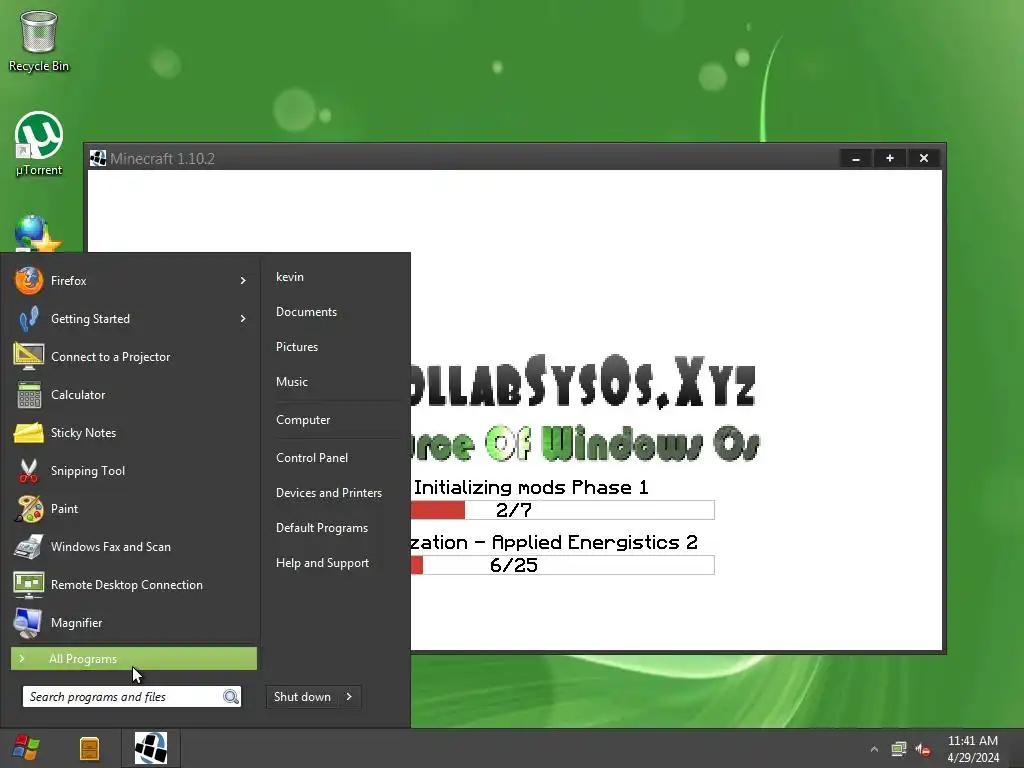1024x768 pixels.
Task: Click the Windows Start button on taskbar
Action: pos(26,748)
